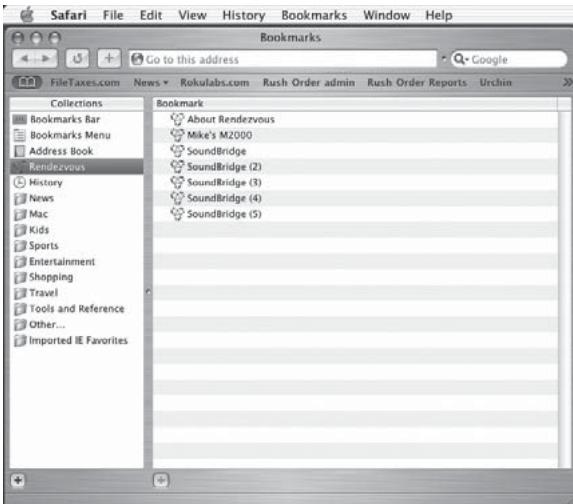The width and height of the screenshot is (573, 504).
Task: Click the Sports folder icon
Action: (20, 246)
